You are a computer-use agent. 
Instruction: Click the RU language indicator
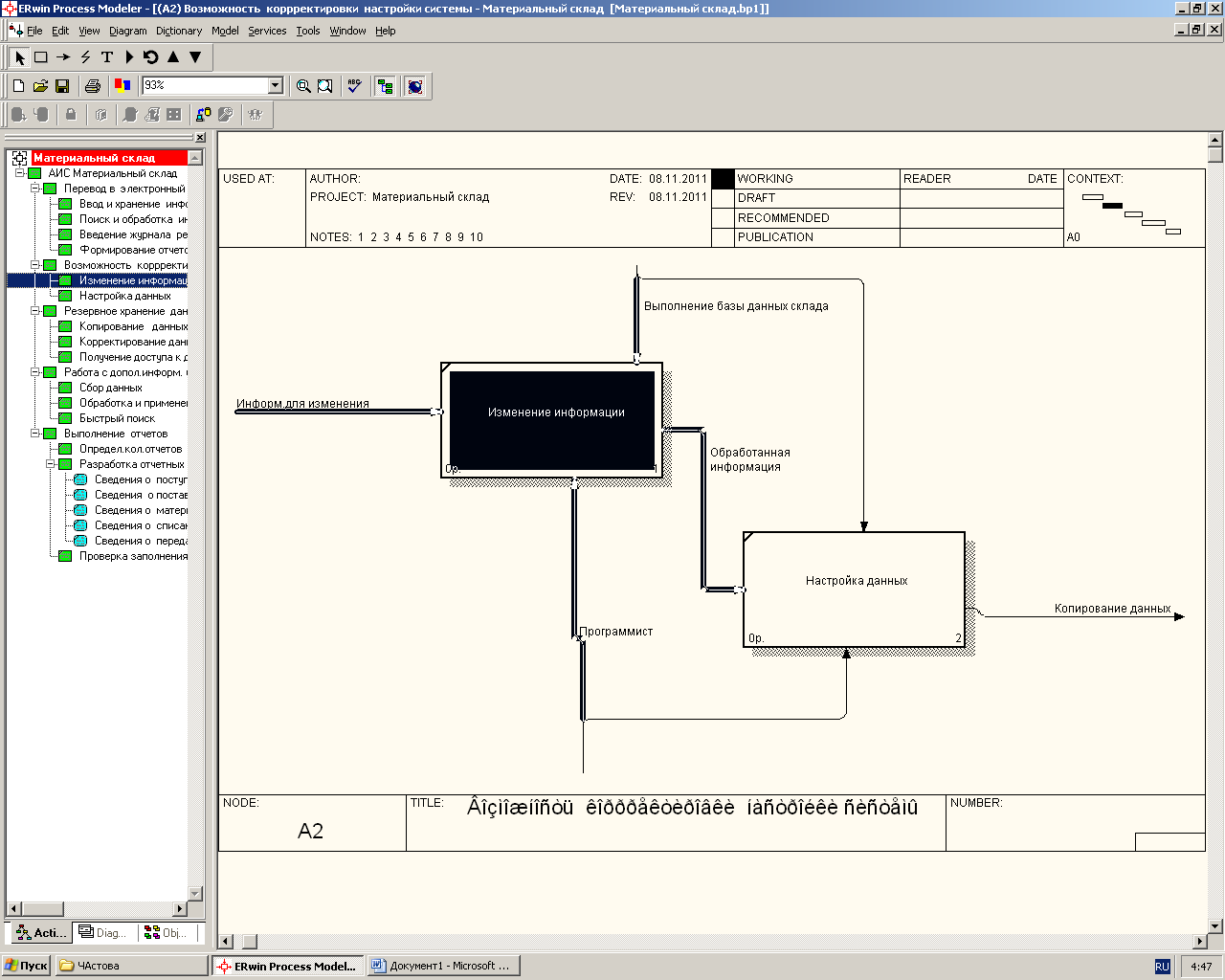1162,967
